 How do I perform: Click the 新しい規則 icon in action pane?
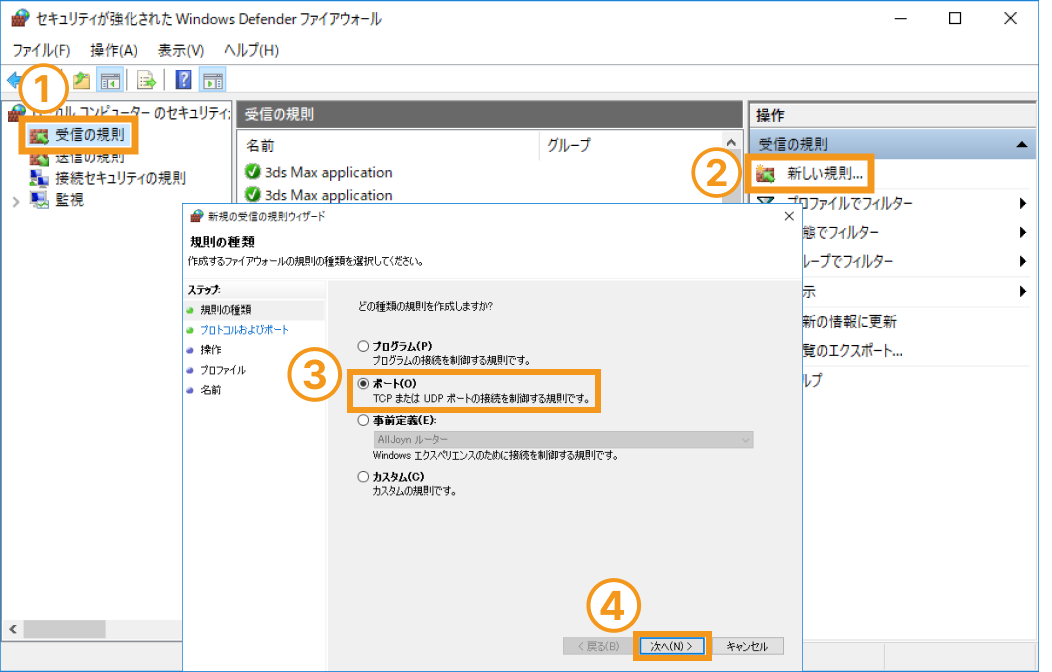(766, 174)
